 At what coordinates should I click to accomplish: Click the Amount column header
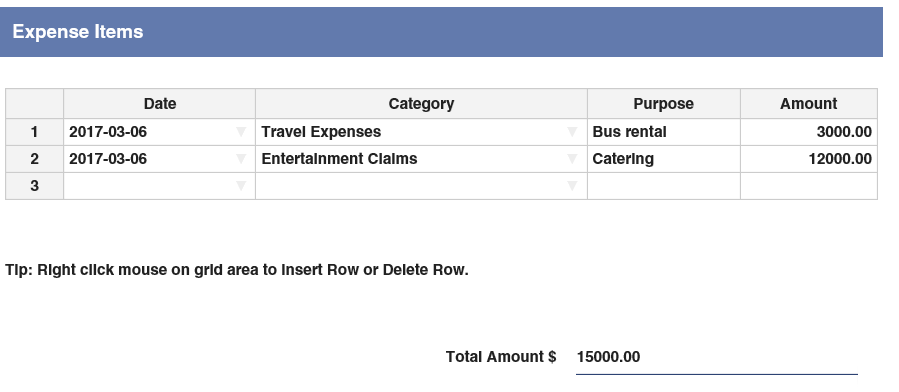point(809,104)
